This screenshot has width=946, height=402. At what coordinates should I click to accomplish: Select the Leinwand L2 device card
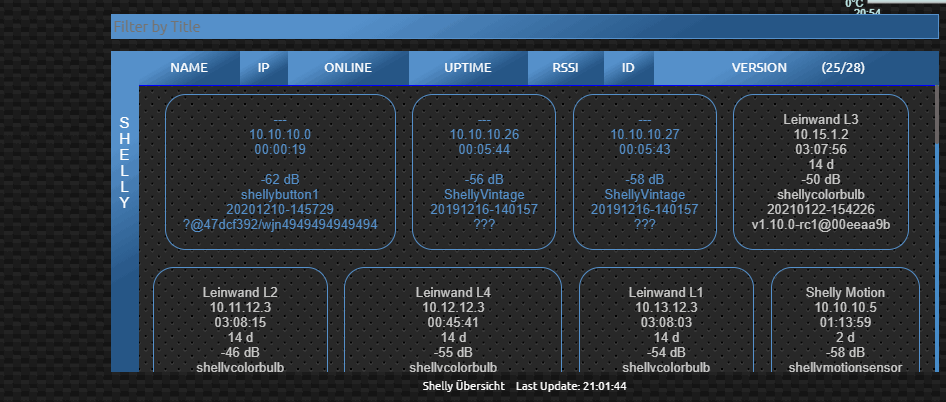pos(240,322)
